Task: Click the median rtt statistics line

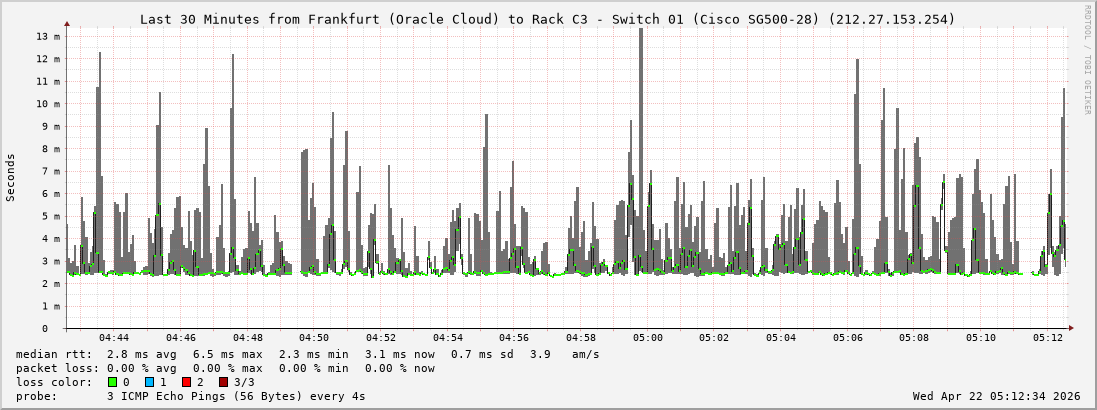Action: point(308,354)
